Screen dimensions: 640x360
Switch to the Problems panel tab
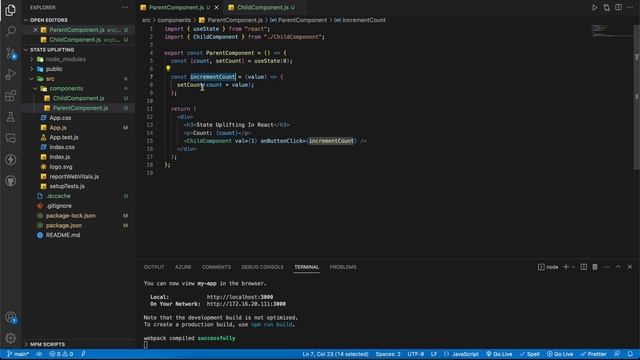click(x=343, y=267)
